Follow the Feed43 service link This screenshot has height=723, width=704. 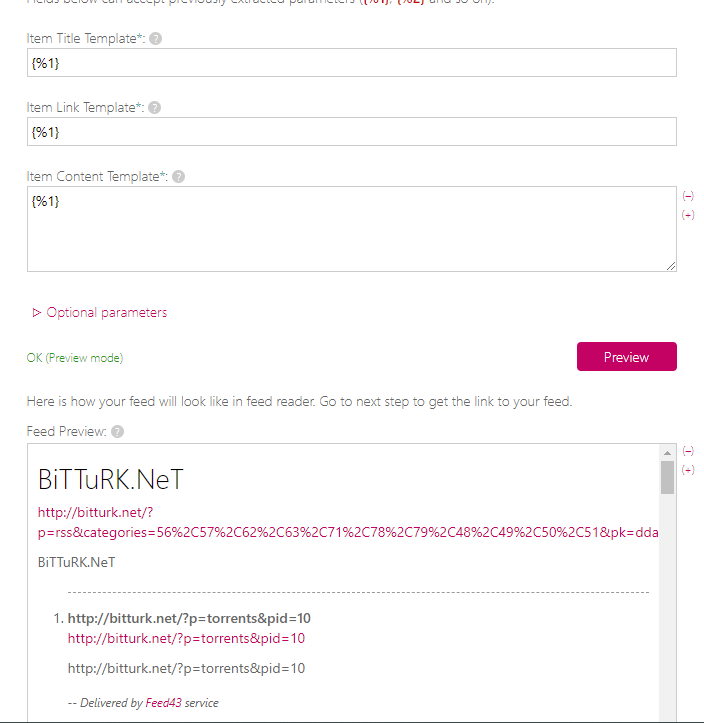[164, 703]
